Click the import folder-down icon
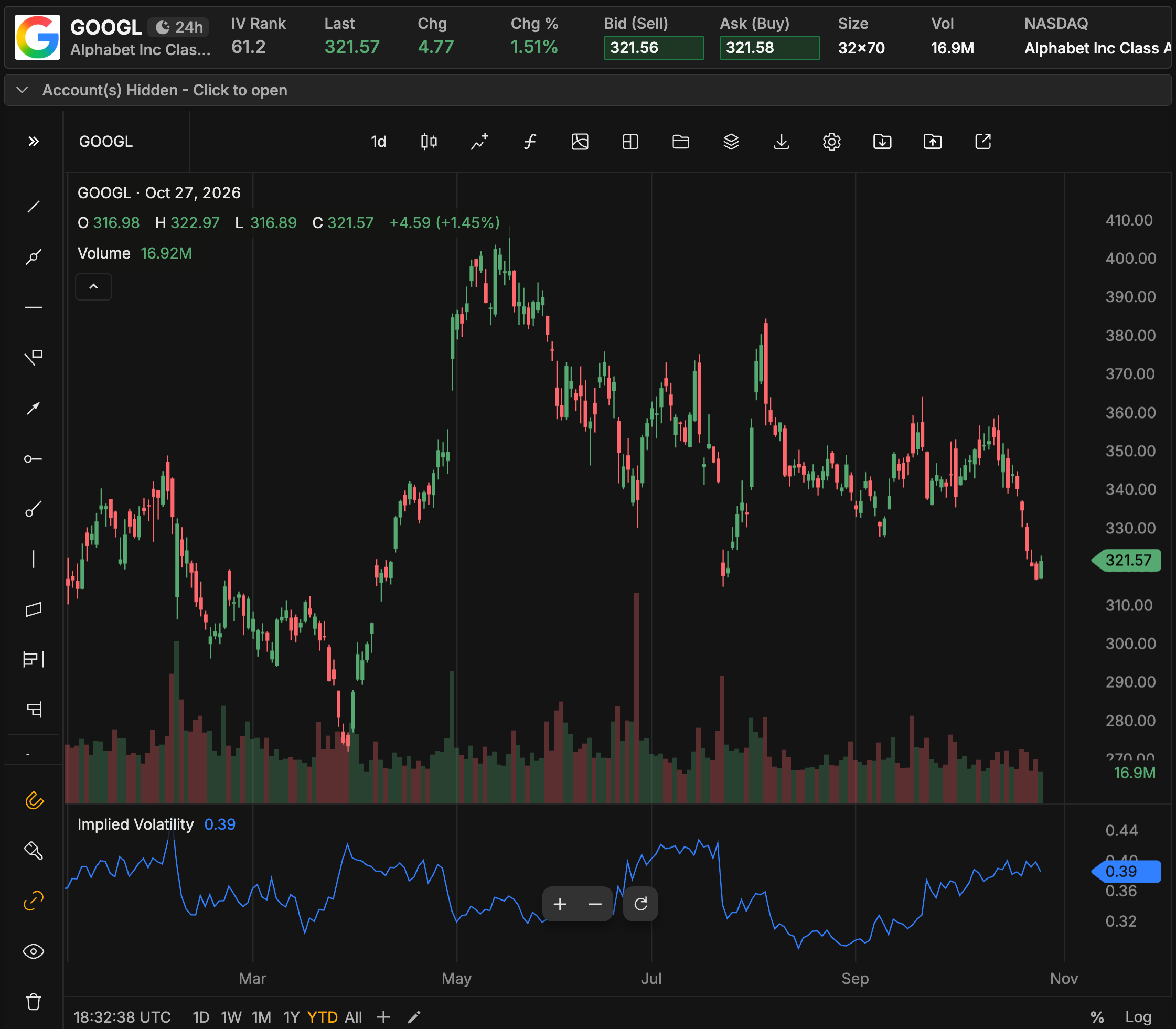Image resolution: width=1176 pixels, height=1029 pixels. click(x=883, y=141)
